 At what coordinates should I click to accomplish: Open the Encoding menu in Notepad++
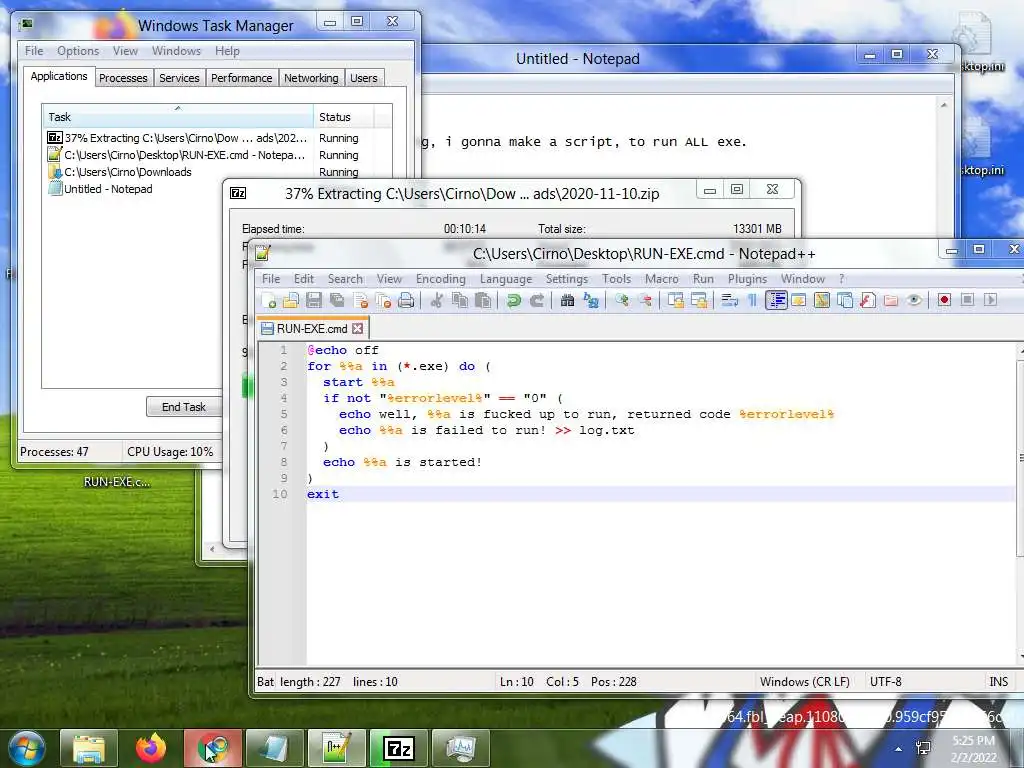440,279
